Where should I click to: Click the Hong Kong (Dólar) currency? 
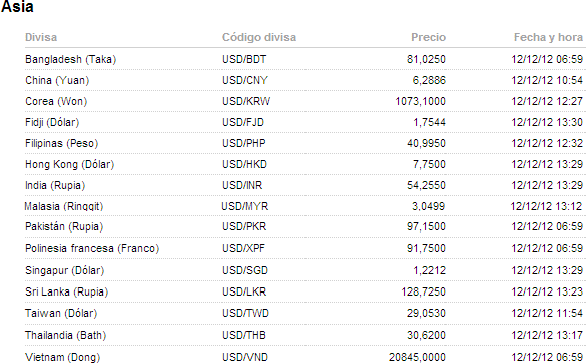point(69,164)
